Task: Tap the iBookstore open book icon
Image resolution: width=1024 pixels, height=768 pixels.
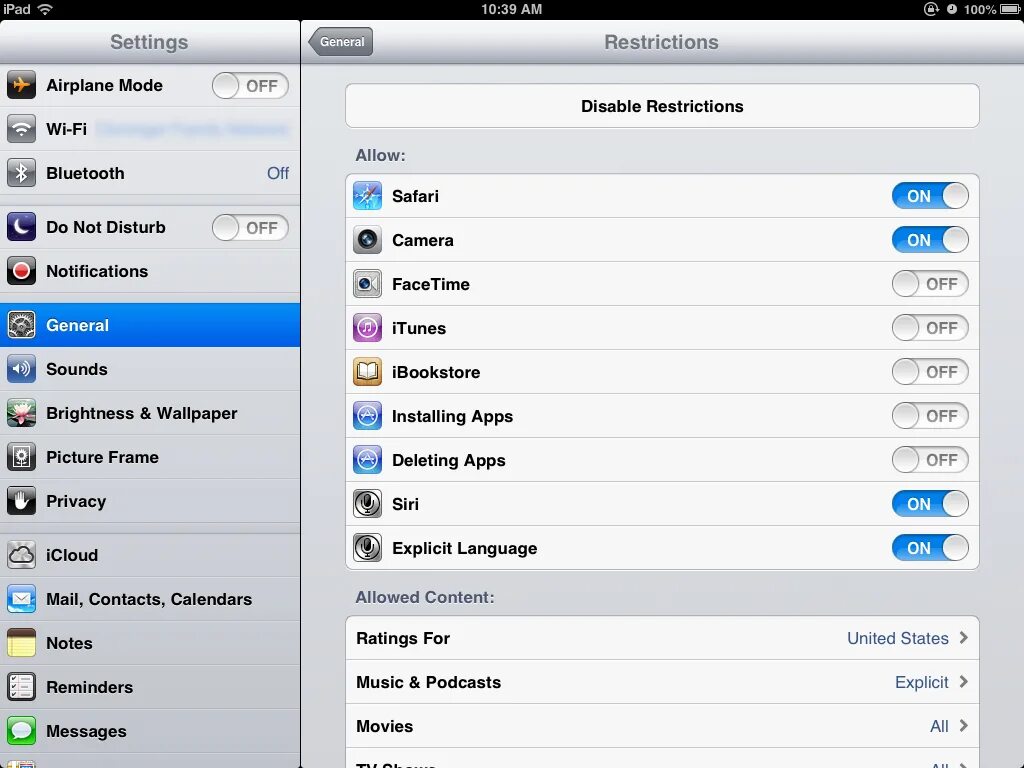Action: point(368,372)
